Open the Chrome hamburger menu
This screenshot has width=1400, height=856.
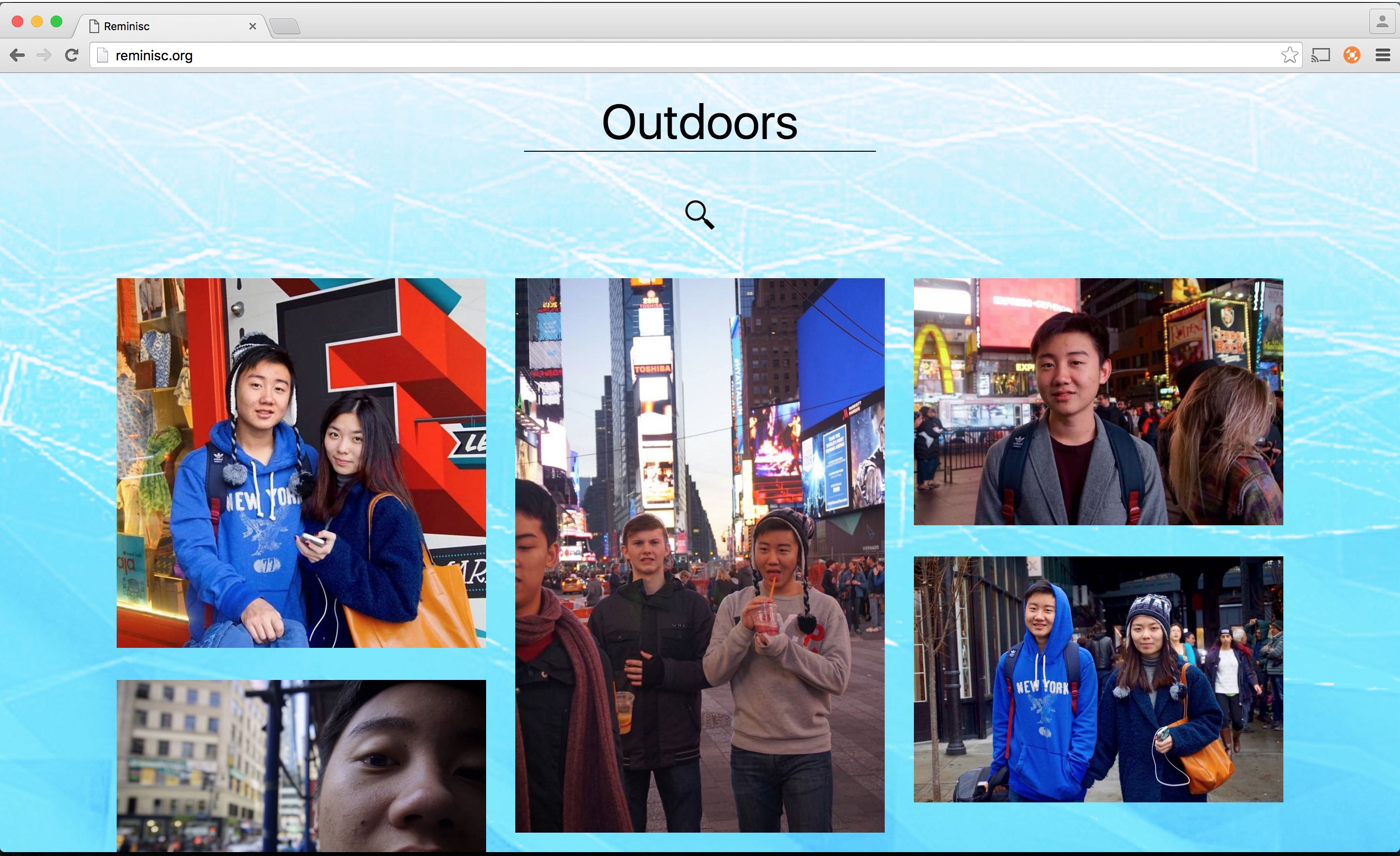click(x=1382, y=55)
